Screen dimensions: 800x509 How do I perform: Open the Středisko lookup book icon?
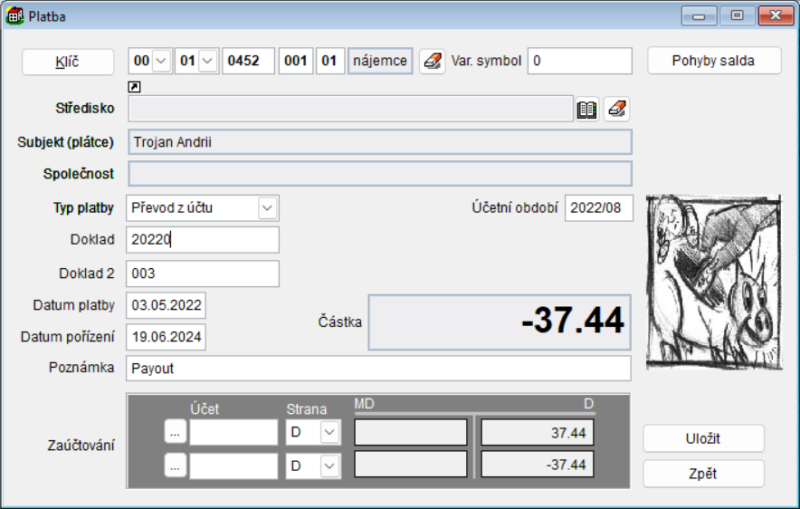[588, 109]
